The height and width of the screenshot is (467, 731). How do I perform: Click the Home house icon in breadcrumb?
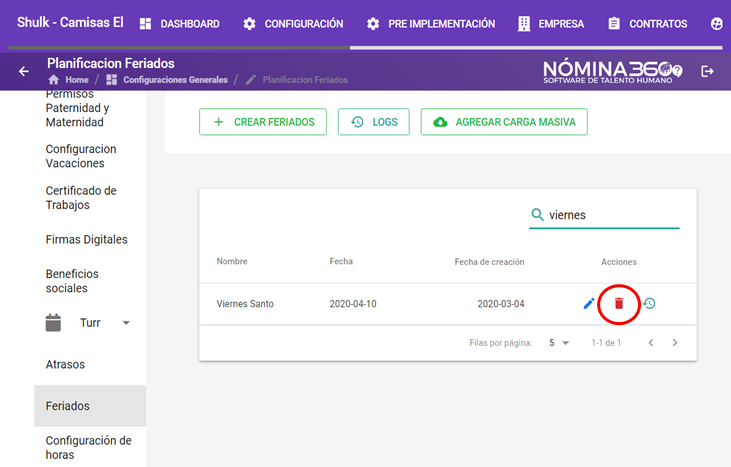tap(54, 80)
